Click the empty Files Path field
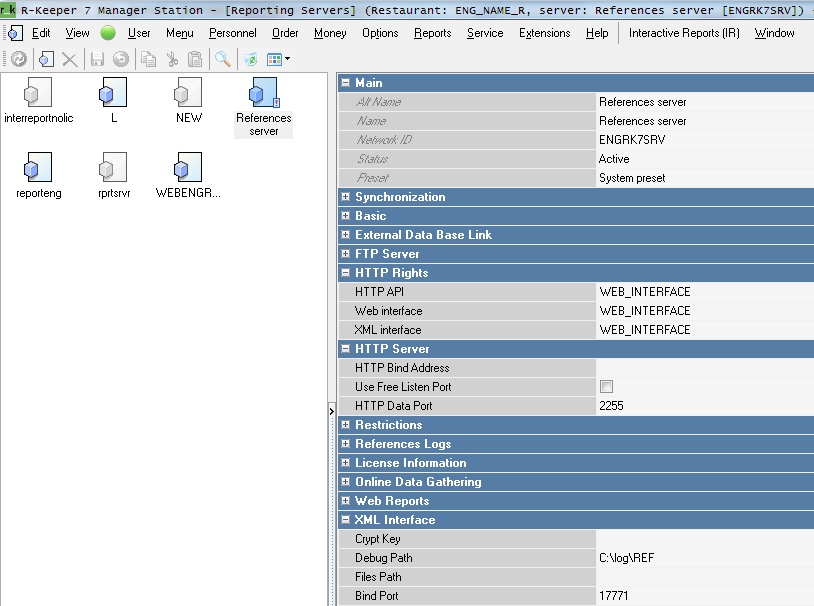 (705, 576)
